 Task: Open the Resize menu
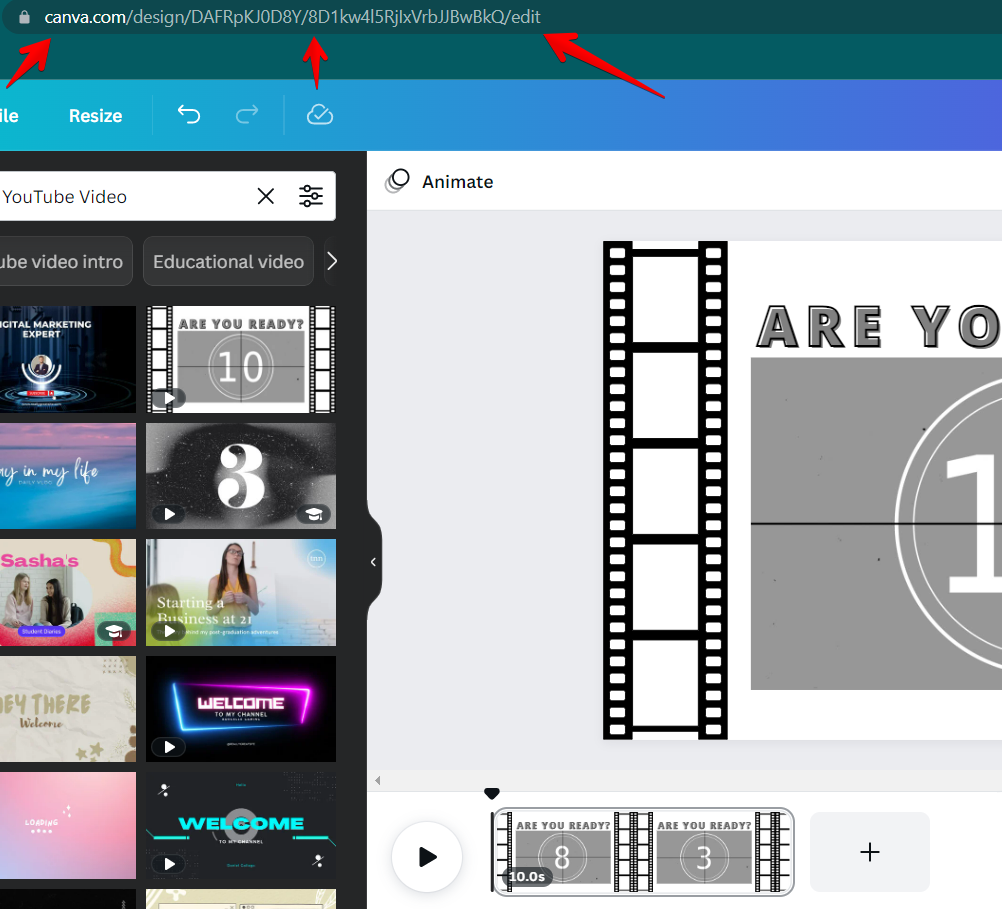coord(95,115)
